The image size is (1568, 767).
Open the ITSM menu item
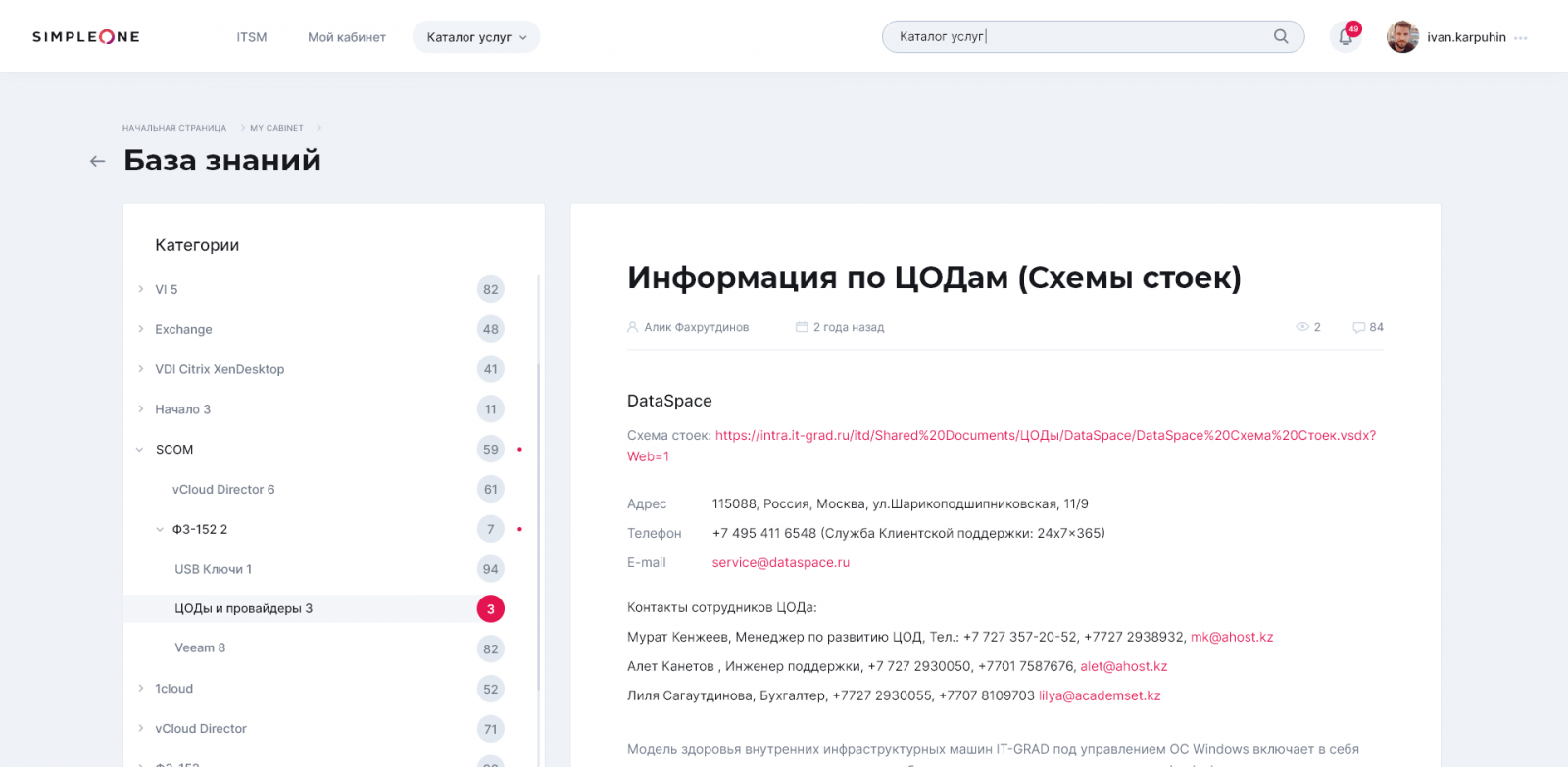coord(252,37)
